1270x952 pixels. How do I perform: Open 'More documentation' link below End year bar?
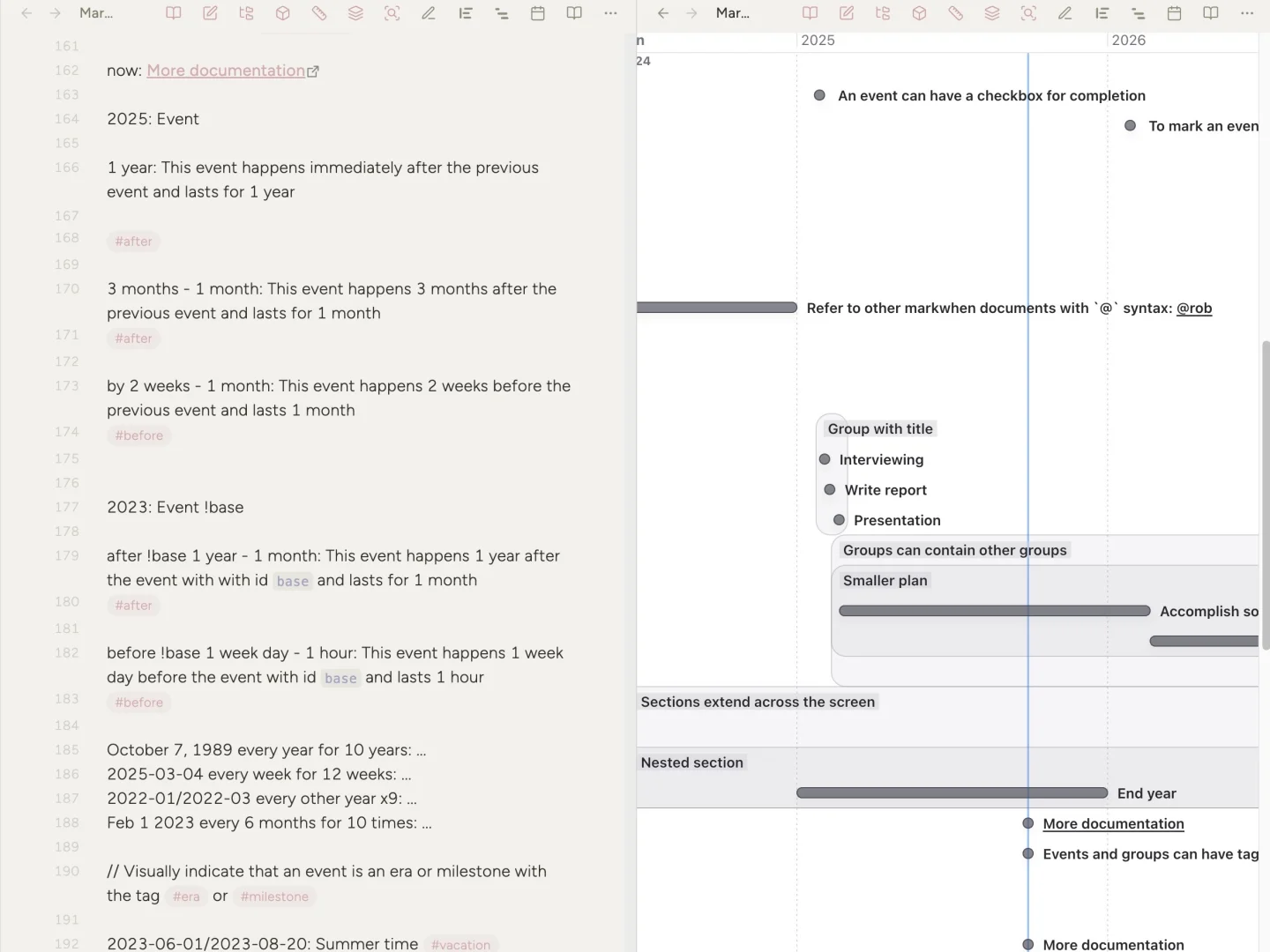[1113, 823]
